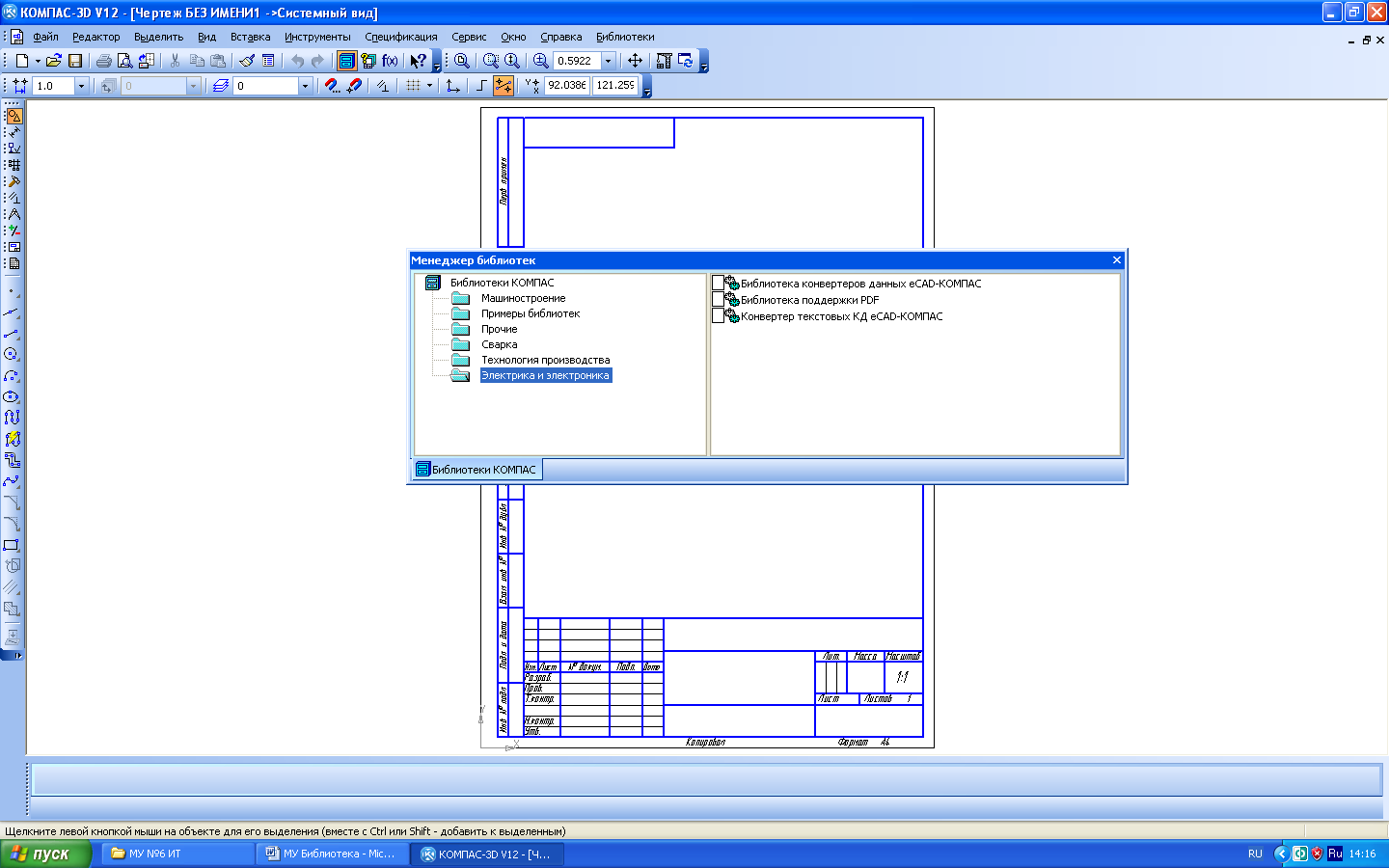Image resolution: width=1389 pixels, height=868 pixels.
Task: Open the view scale 1.0 dropdown
Action: point(81,86)
